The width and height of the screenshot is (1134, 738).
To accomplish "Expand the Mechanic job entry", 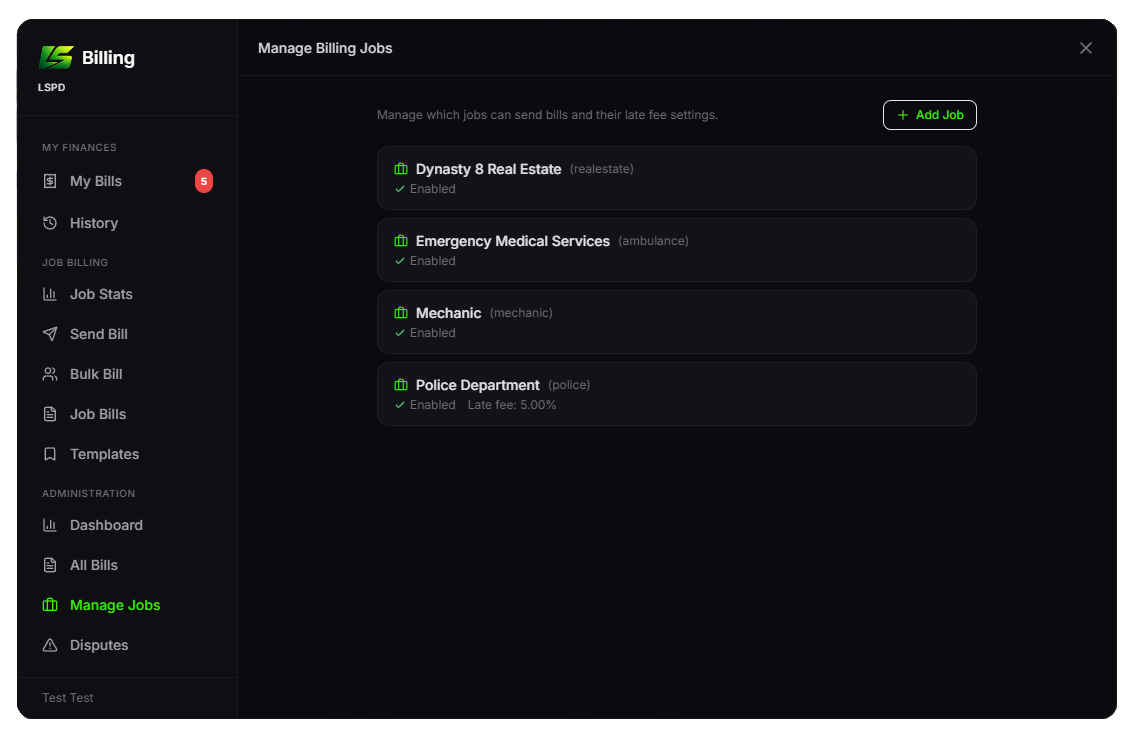I will (x=677, y=321).
